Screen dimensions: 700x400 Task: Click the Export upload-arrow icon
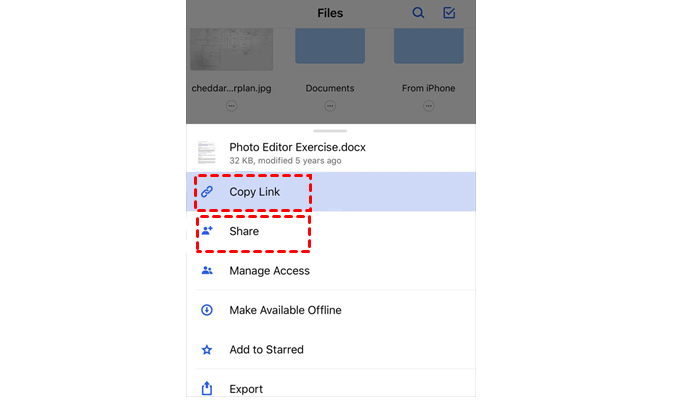207,388
